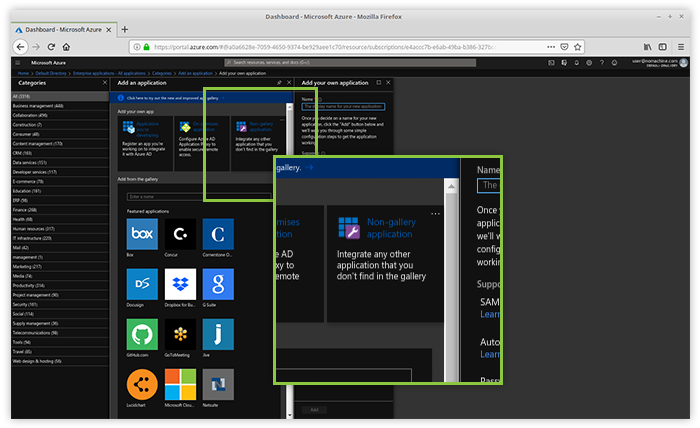Select the G Suite application tile
This screenshot has width=700, height=428.
tap(218, 284)
